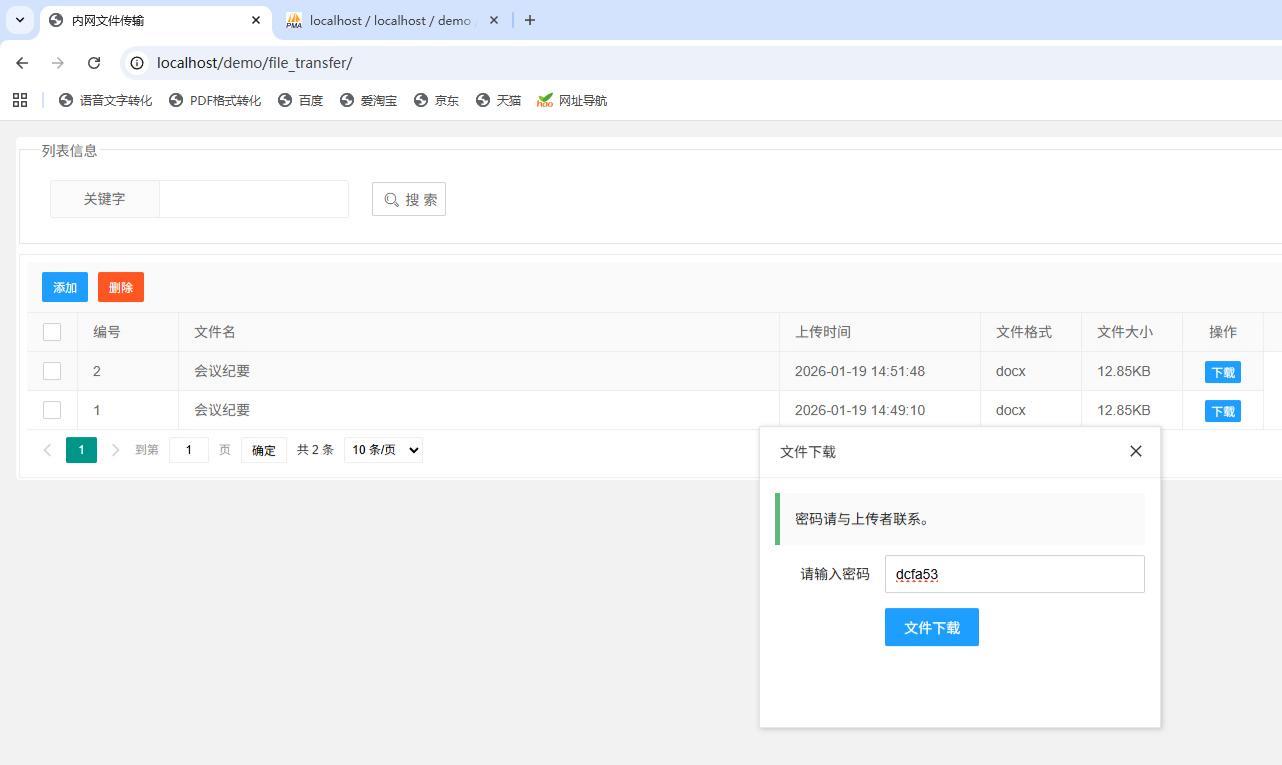Open the 爱淘宝 bookmark

click(x=369, y=100)
